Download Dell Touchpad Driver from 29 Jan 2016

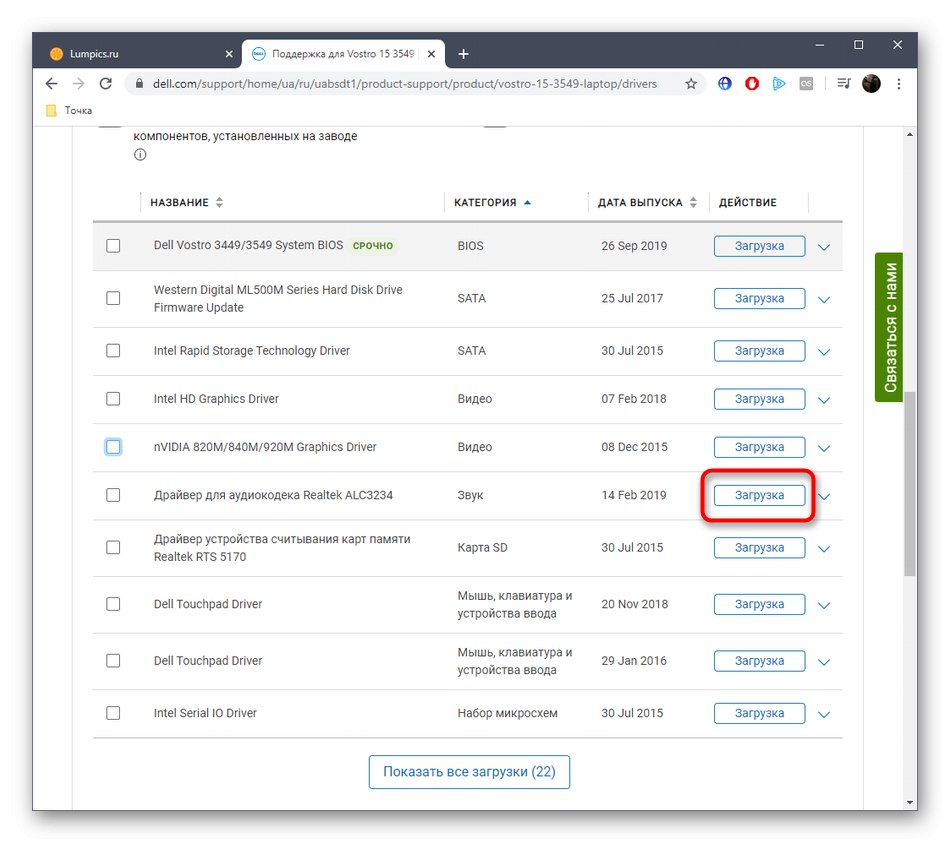coord(759,661)
